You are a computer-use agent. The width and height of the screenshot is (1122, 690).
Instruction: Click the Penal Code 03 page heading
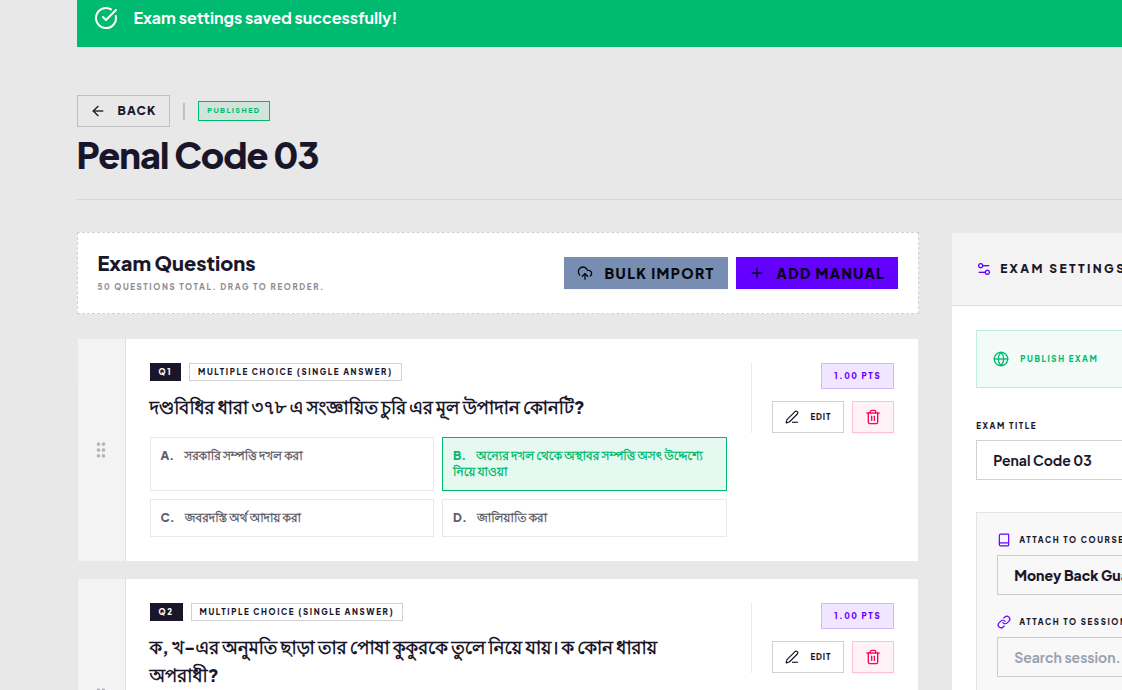point(197,156)
